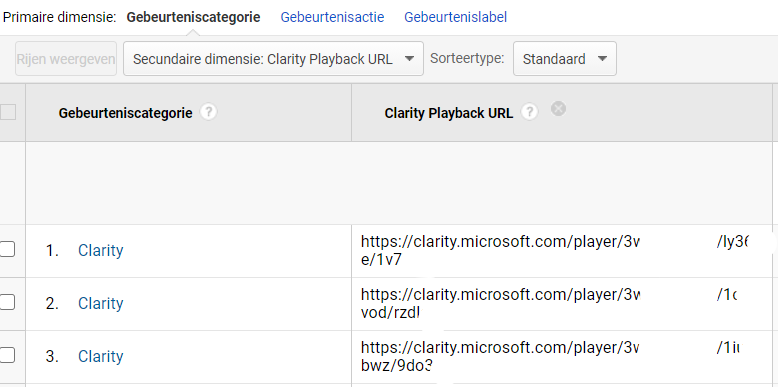This screenshot has height=387, width=778.
Task: Switch primary dimension to Gebeurtenislabel
Action: pyautogui.click(x=455, y=17)
